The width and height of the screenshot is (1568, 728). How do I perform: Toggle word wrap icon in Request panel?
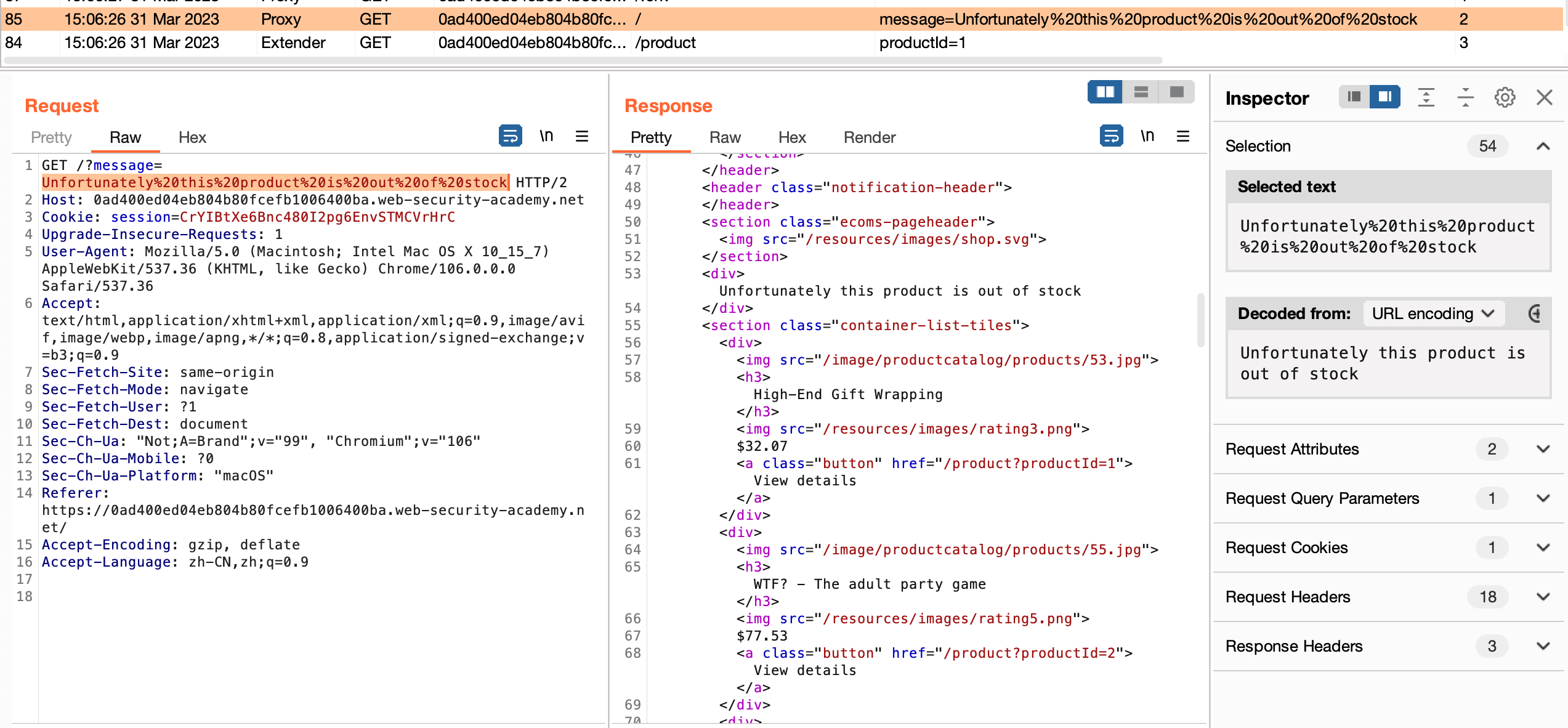(510, 136)
